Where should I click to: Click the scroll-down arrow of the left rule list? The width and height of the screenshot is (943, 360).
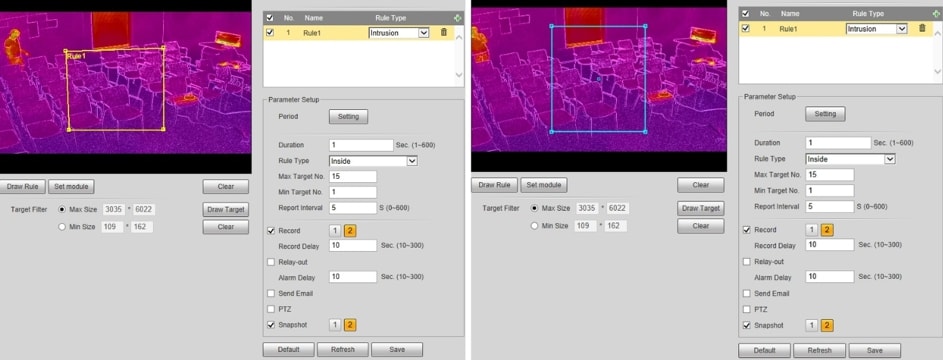tap(459, 75)
